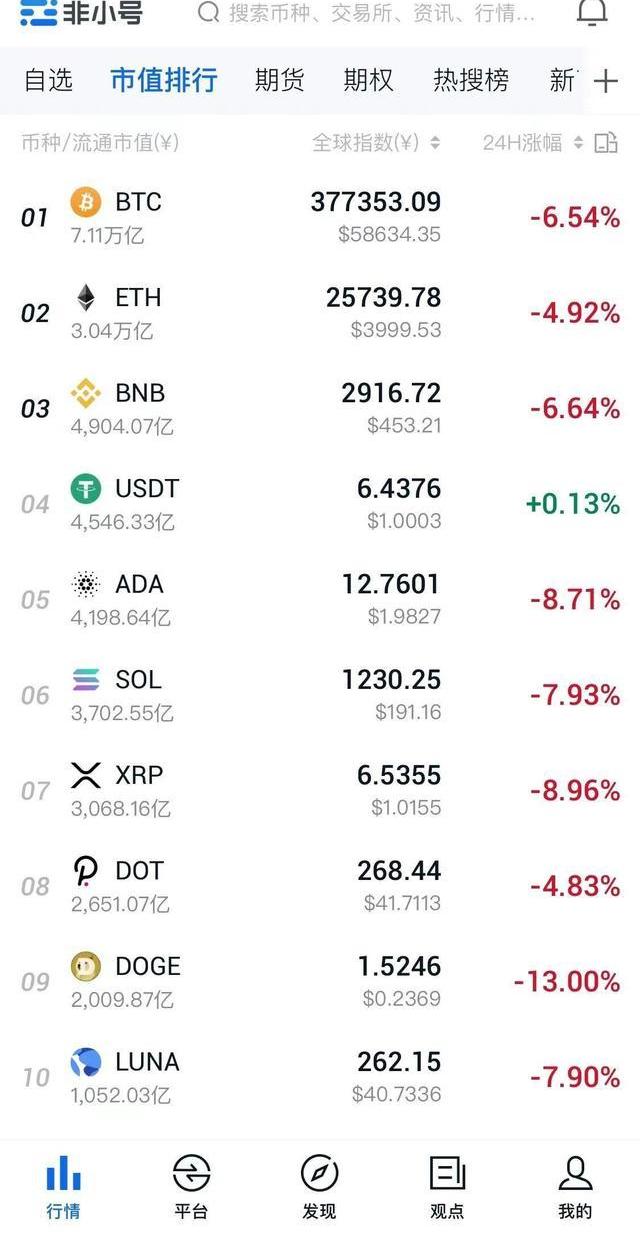
Task: Toggle the column layout switch icon
Action: (x=606, y=143)
